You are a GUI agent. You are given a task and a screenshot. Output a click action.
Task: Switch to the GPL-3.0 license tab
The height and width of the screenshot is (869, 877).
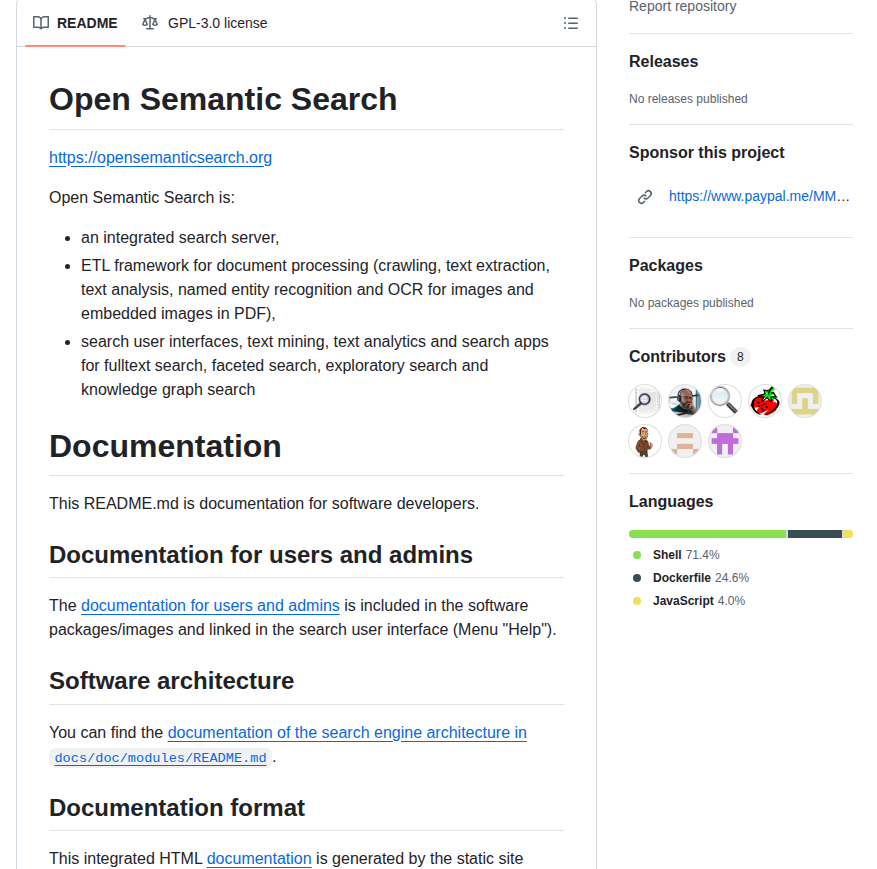217,23
